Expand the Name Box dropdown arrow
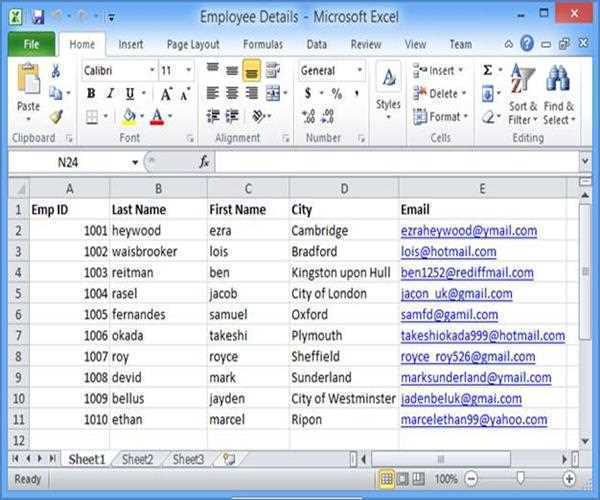This screenshot has width=600, height=500. coord(135,162)
